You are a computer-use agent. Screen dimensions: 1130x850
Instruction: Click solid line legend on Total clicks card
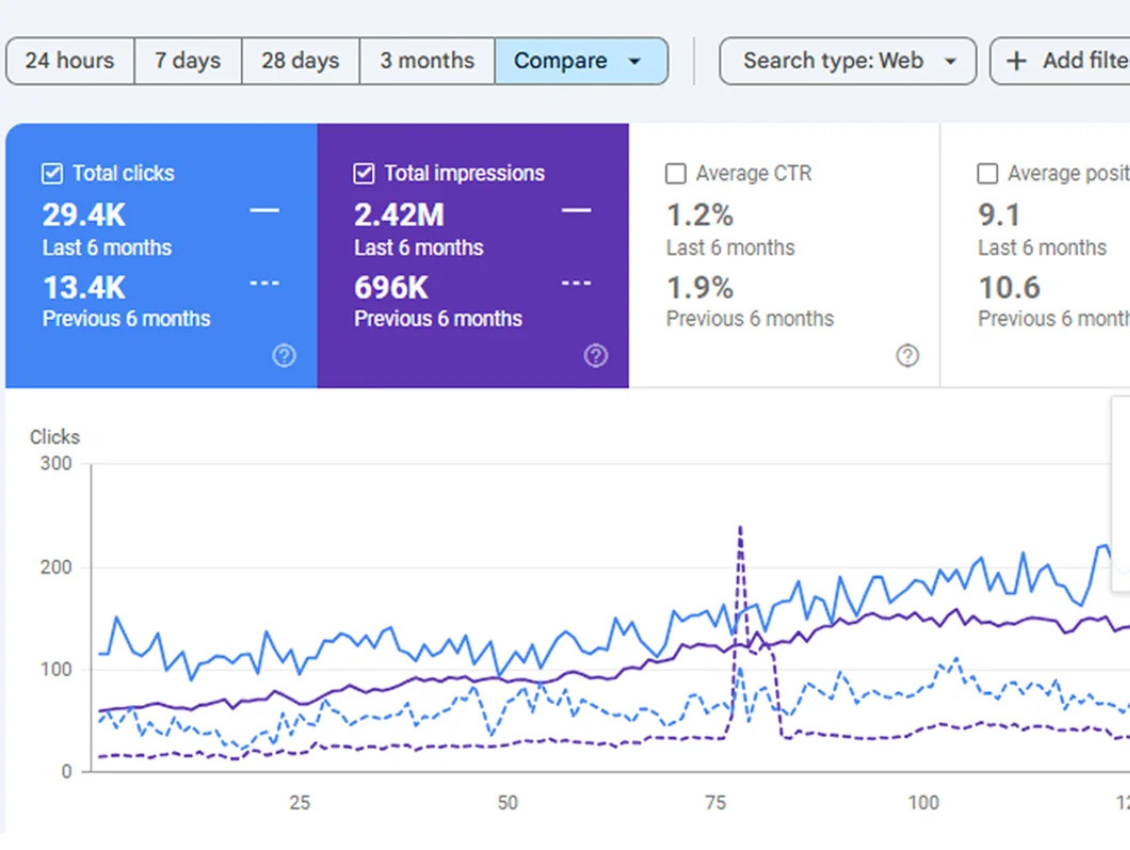264,211
